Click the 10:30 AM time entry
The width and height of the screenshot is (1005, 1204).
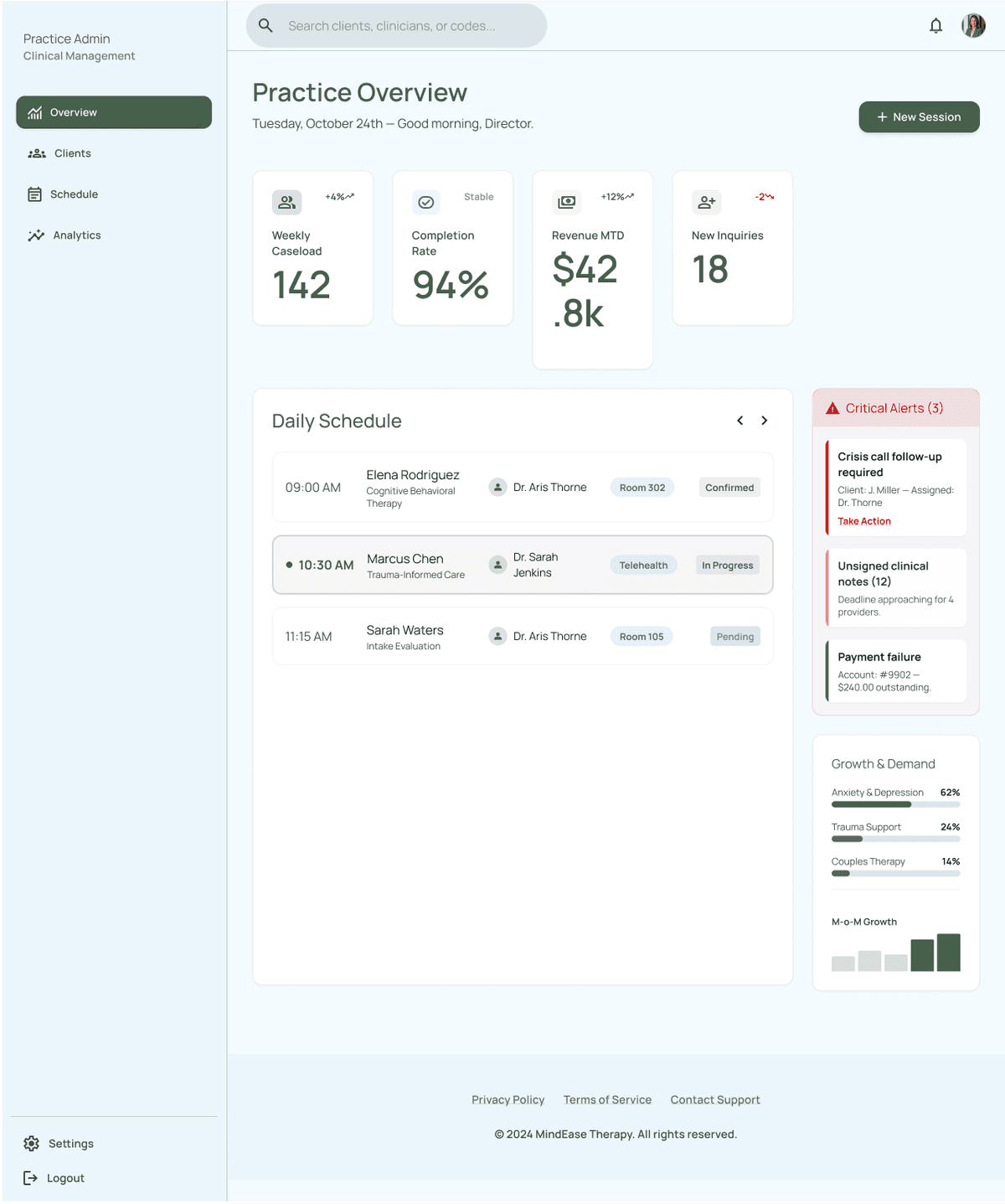pos(326,566)
